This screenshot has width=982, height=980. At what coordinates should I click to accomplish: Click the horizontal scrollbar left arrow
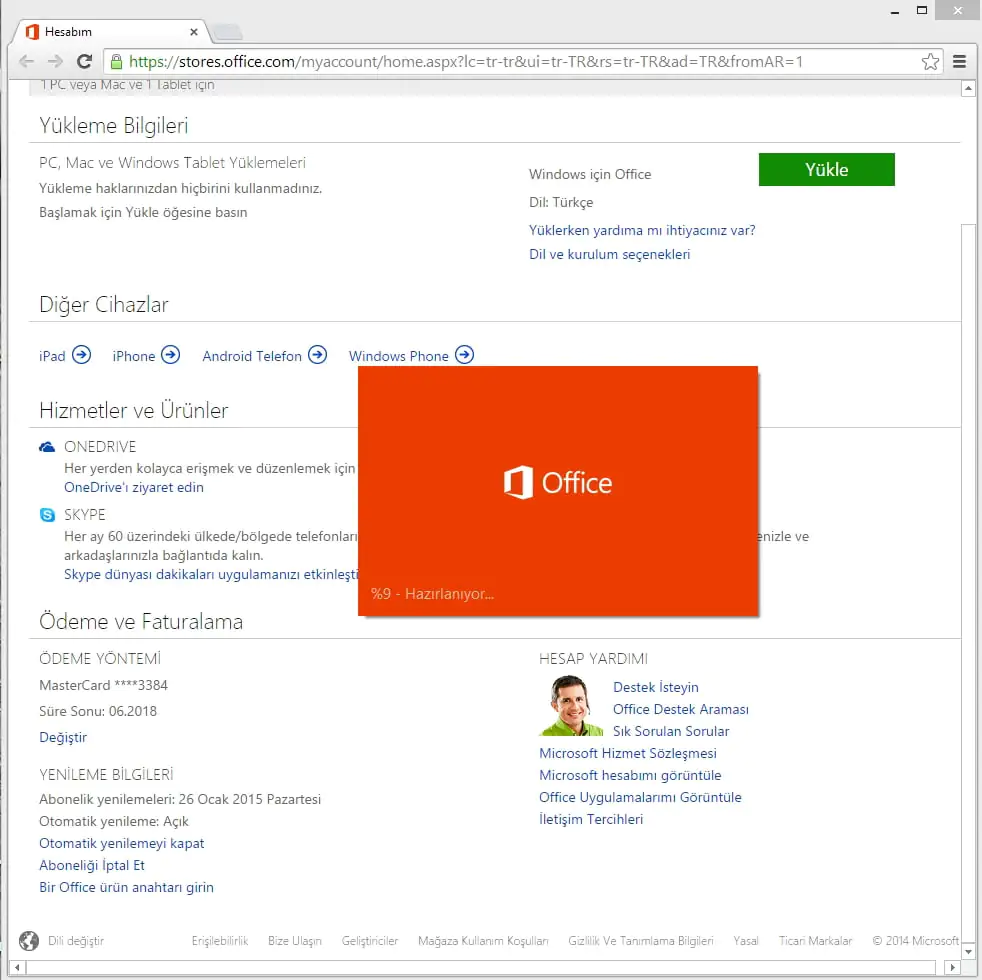tap(17, 967)
